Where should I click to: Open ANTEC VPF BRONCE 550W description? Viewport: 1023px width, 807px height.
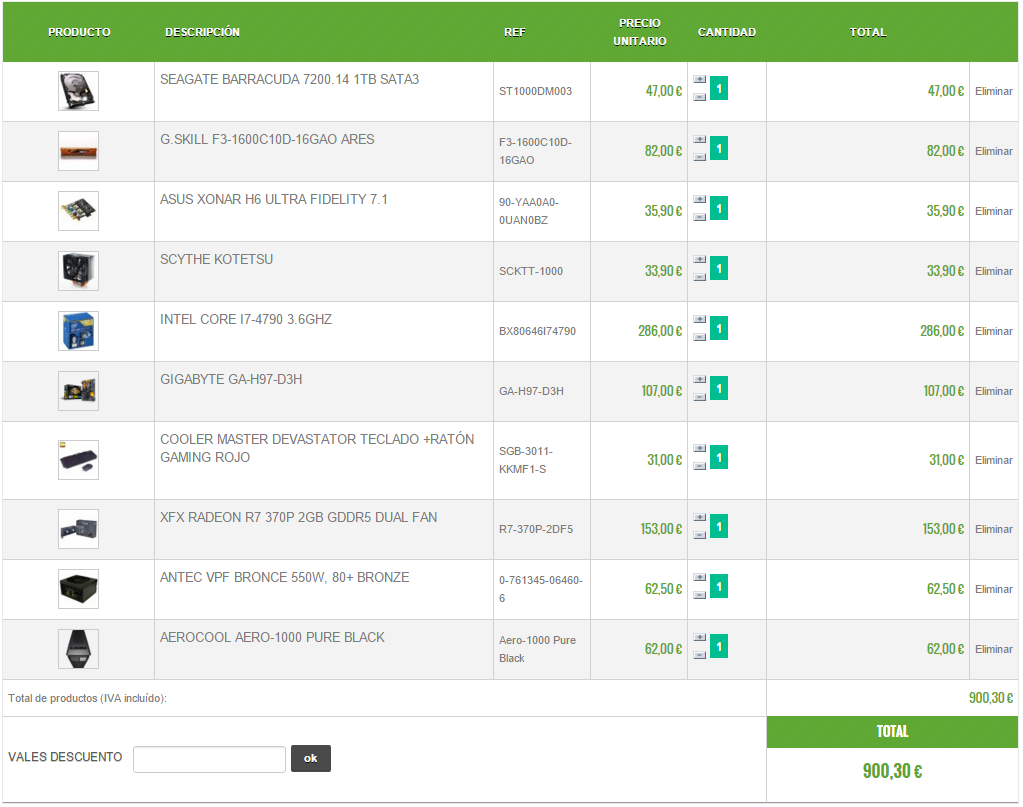[x=284, y=578]
